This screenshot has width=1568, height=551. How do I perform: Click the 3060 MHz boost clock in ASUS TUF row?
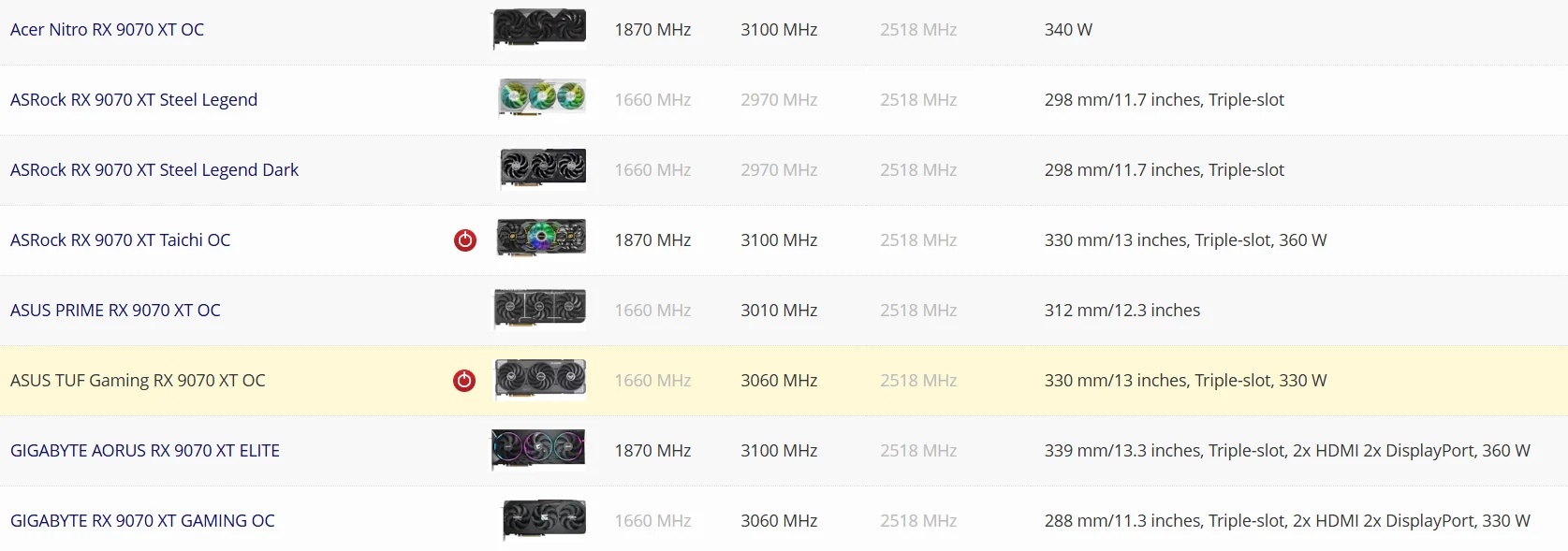pyautogui.click(x=779, y=381)
